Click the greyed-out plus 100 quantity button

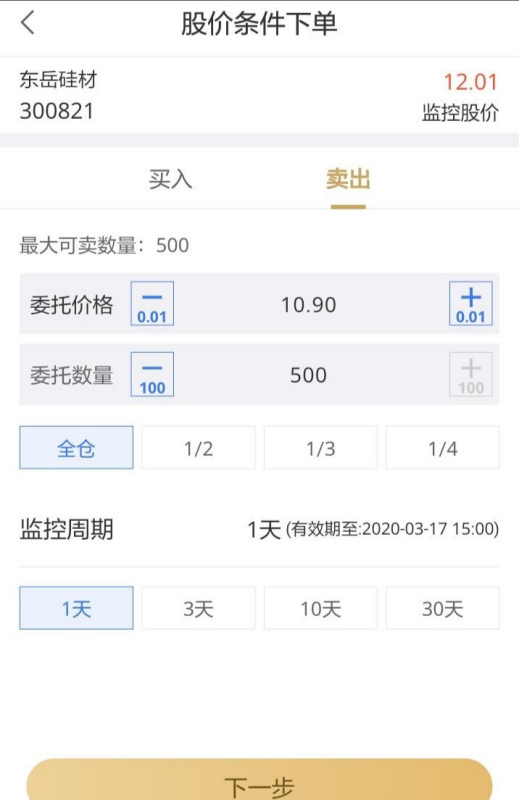[471, 374]
